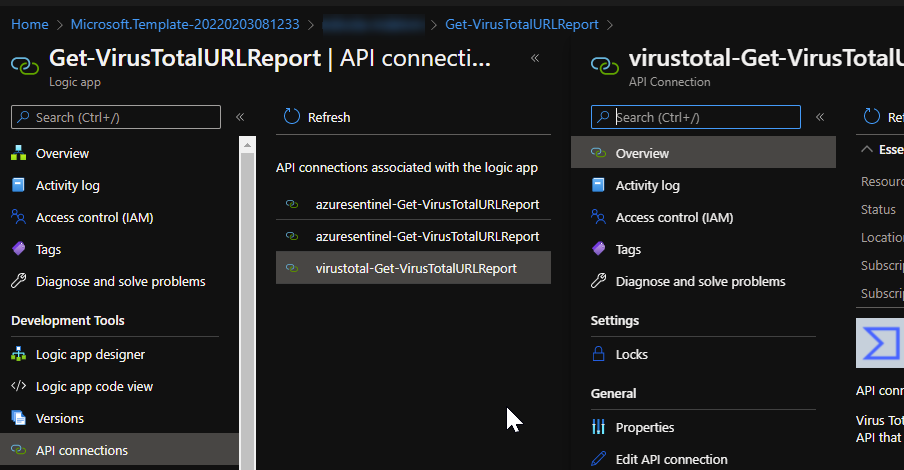Viewport: 904px width, 470px height.
Task: Click the code view brackets icon
Action: click(x=18, y=386)
